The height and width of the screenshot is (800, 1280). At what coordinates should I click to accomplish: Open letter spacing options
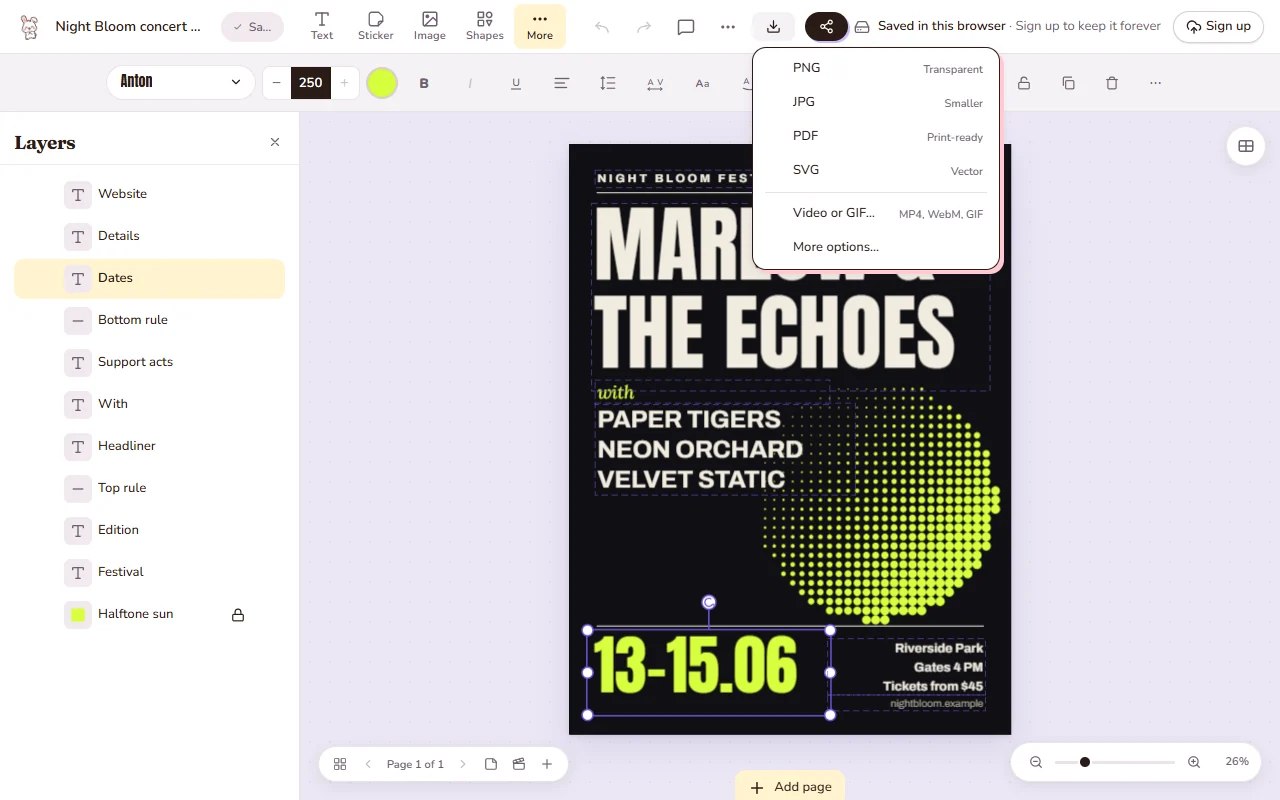[x=655, y=83]
